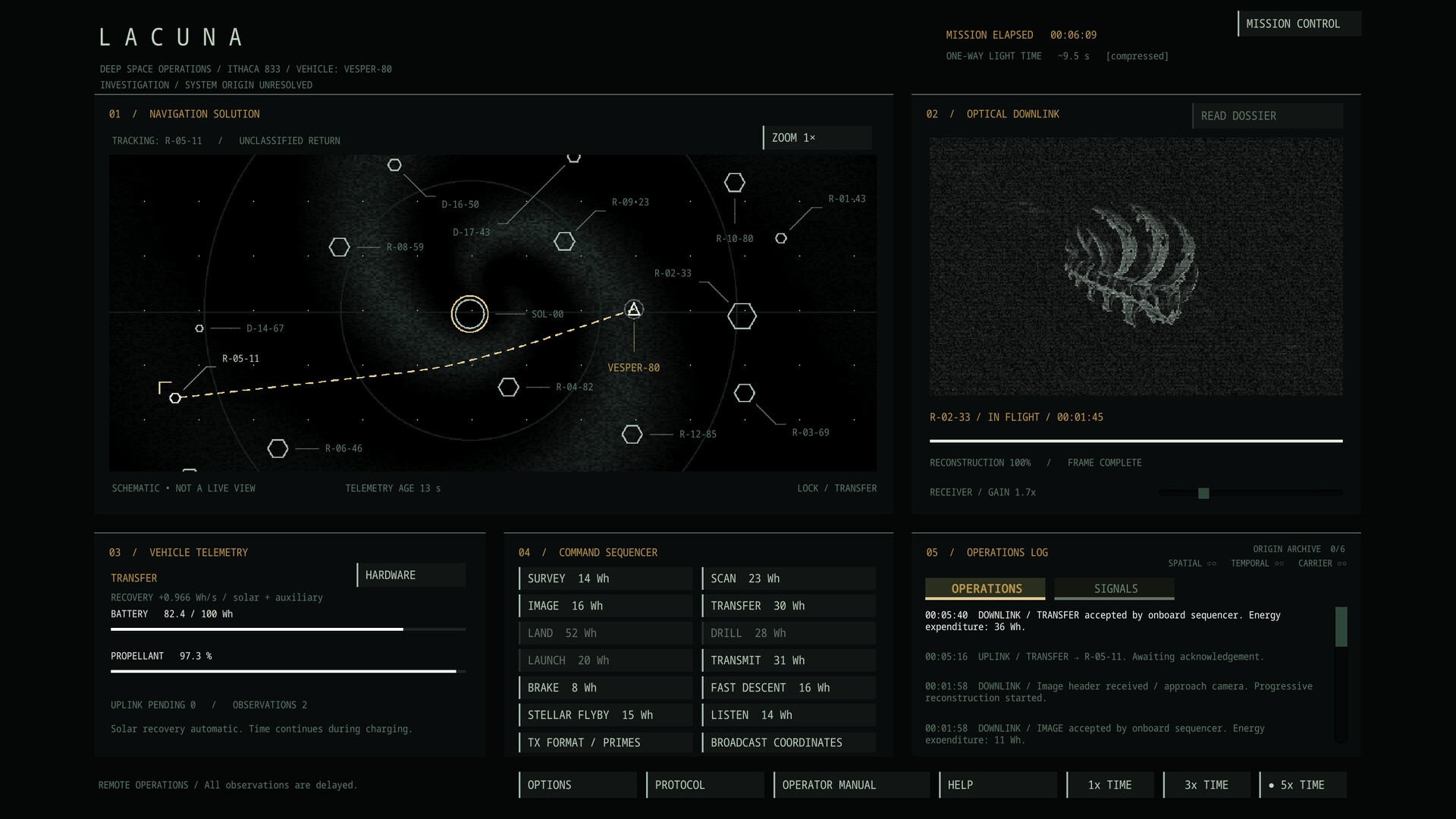Open the PROTOCOL menu
Screen dimensions: 1456x819
705,785
